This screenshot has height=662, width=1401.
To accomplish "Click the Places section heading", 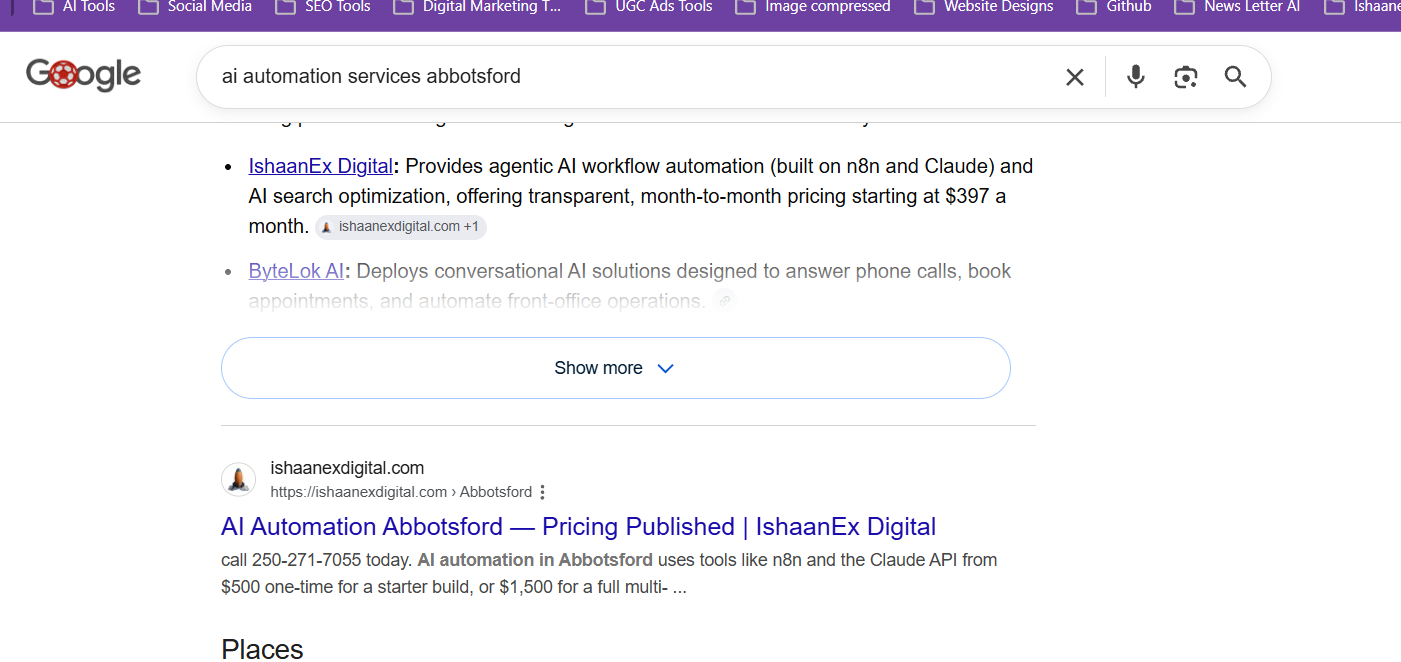I will click(262, 649).
